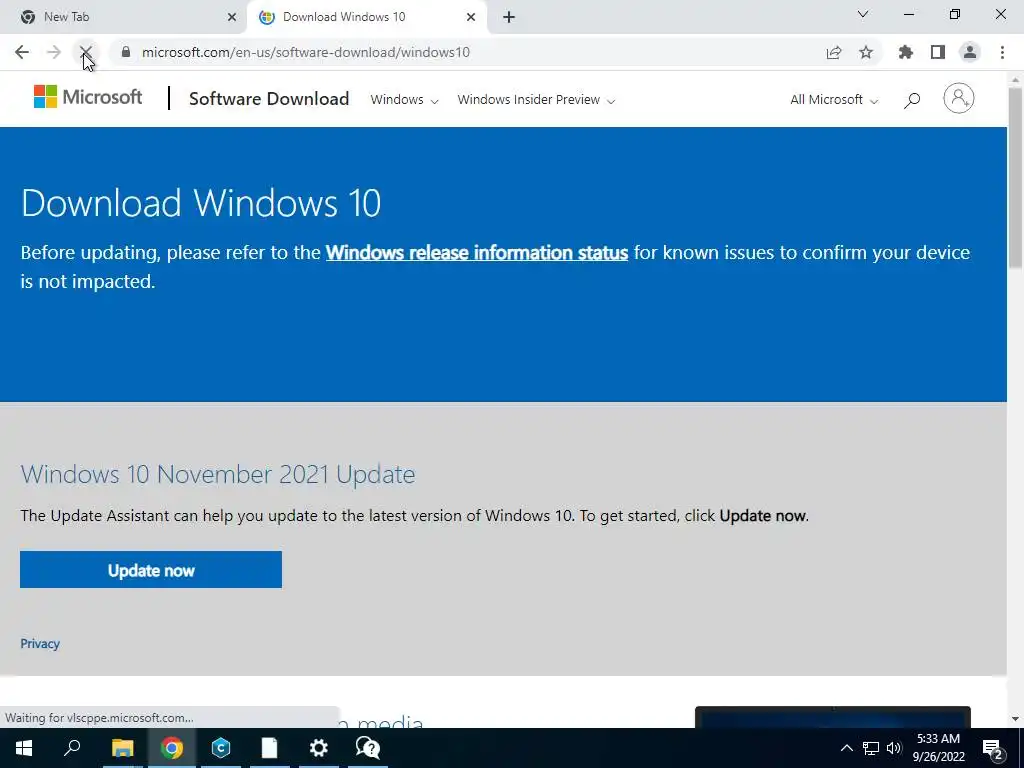Open taskbar search
1024x768 pixels.
(x=72, y=748)
